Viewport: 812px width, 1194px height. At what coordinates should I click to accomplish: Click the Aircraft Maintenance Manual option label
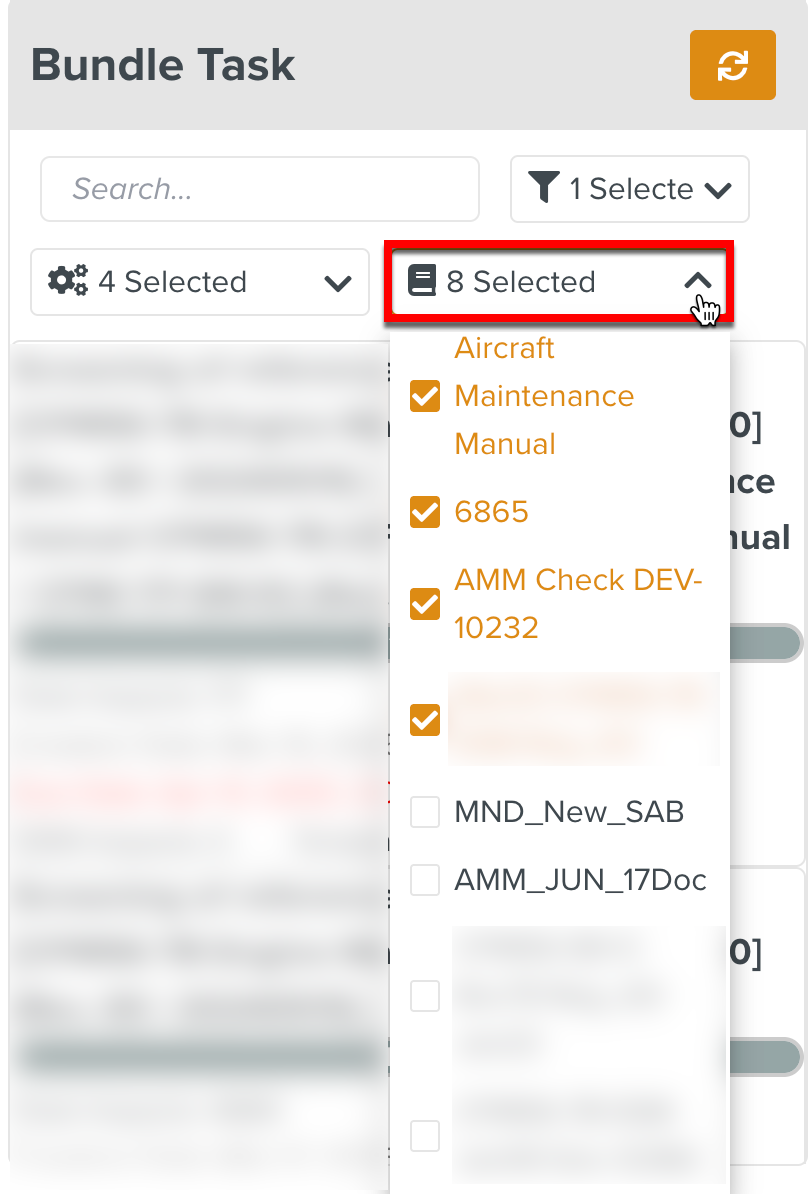544,396
